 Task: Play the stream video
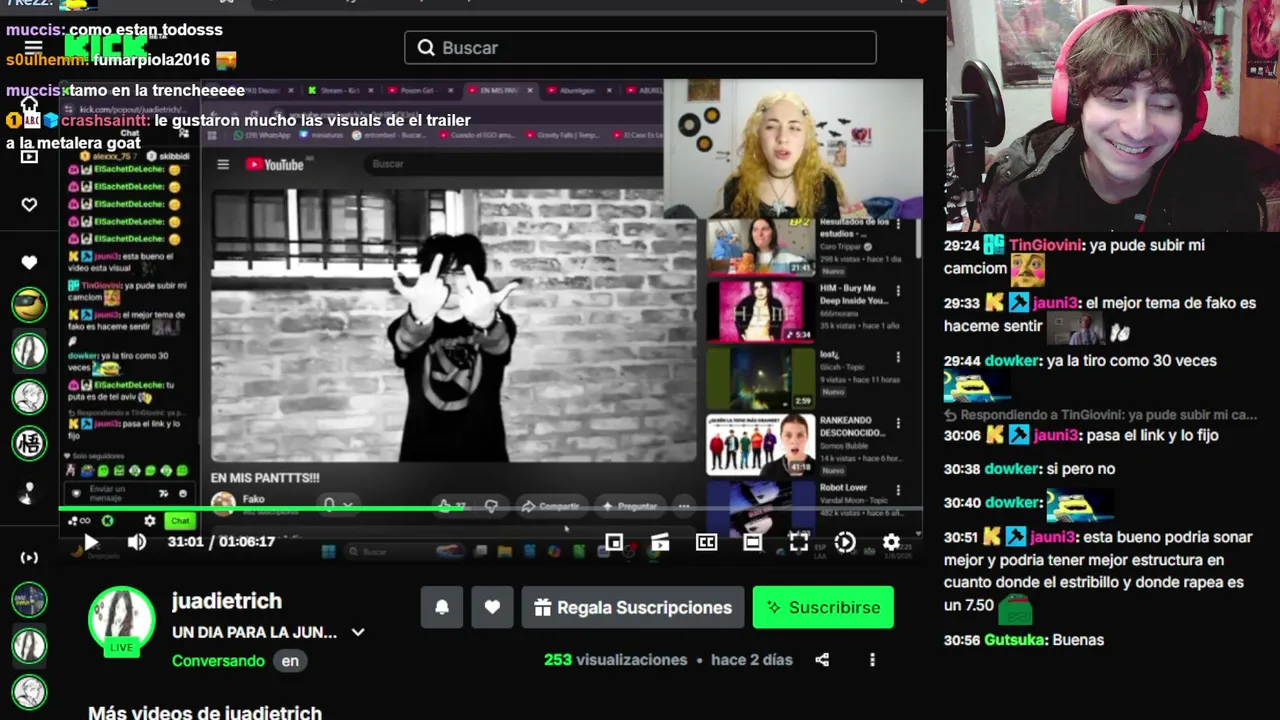click(x=90, y=542)
